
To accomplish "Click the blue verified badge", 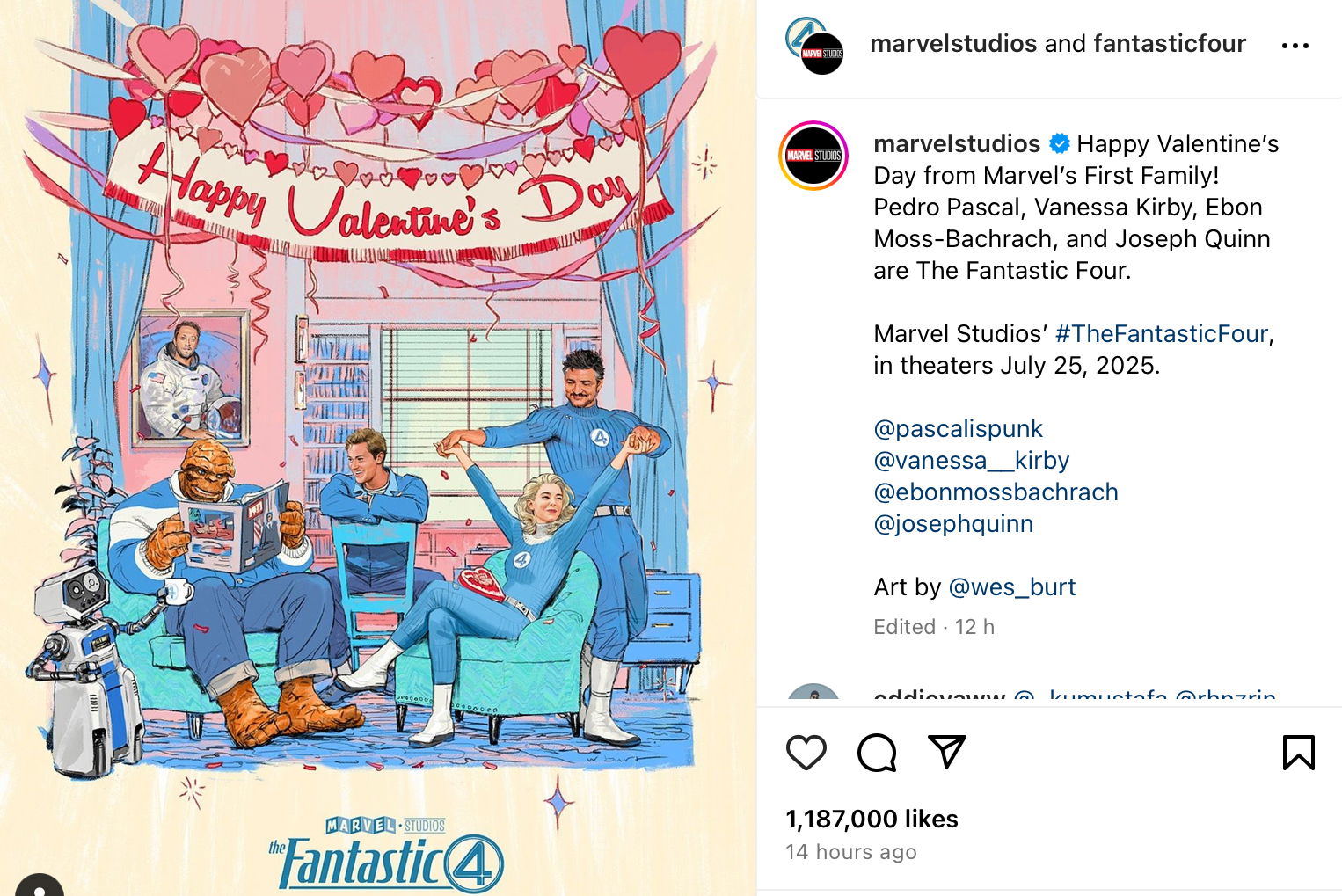I will point(1060,143).
